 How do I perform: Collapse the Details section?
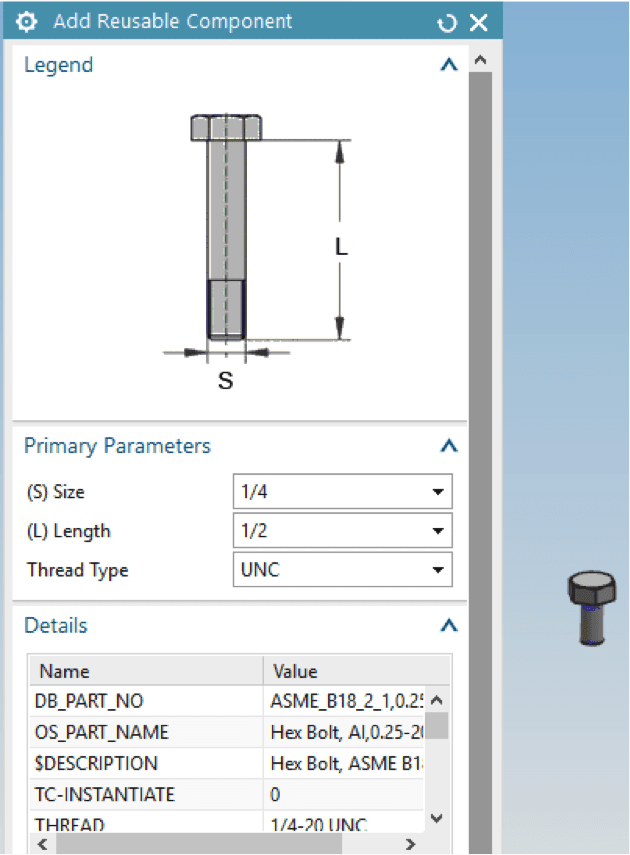(448, 625)
